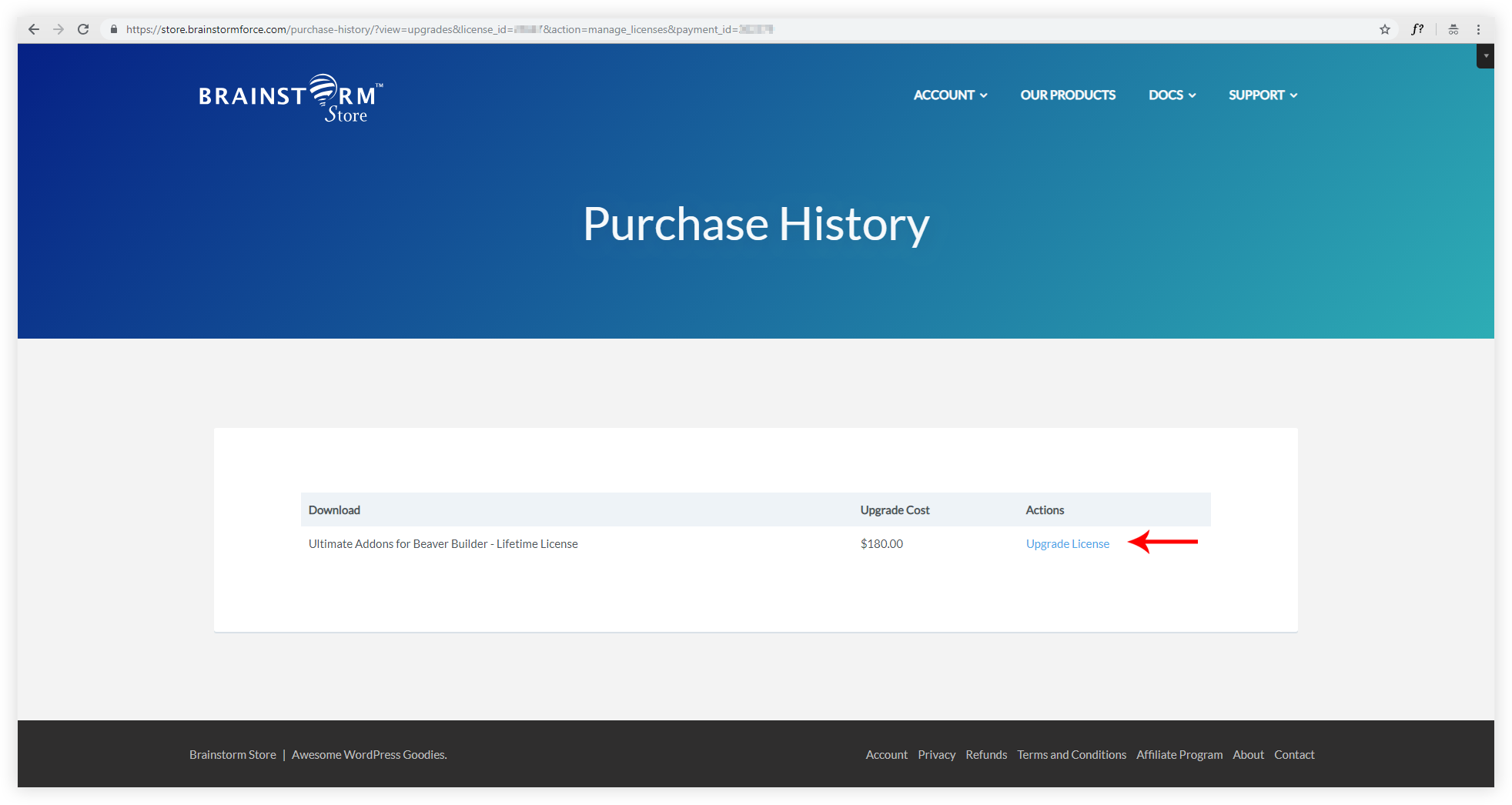Screen dimensions: 1512x805
Task: Expand the Support dropdown menu
Action: click(1263, 95)
